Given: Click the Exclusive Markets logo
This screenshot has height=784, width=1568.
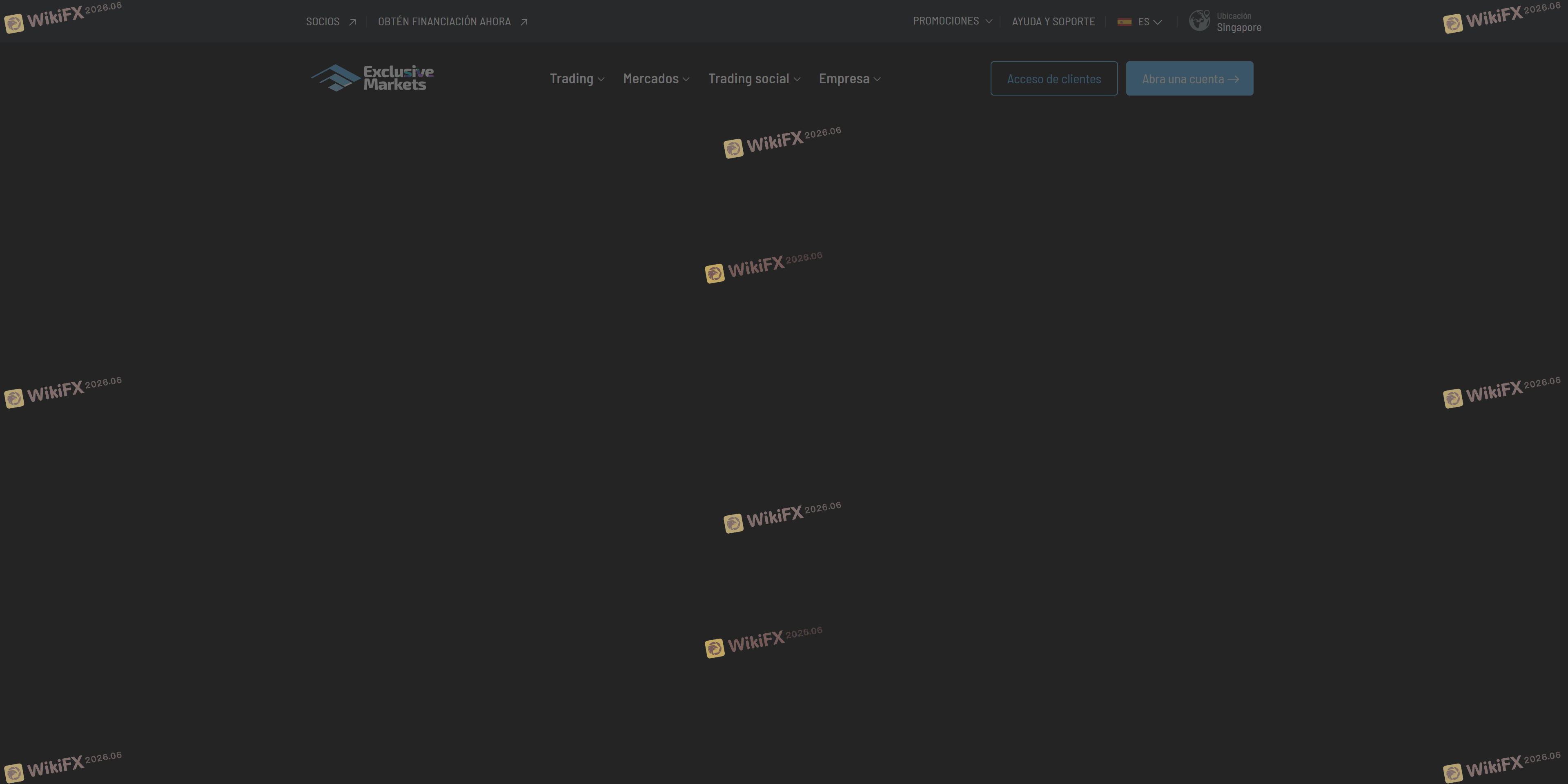Looking at the screenshot, I should coord(372,78).
